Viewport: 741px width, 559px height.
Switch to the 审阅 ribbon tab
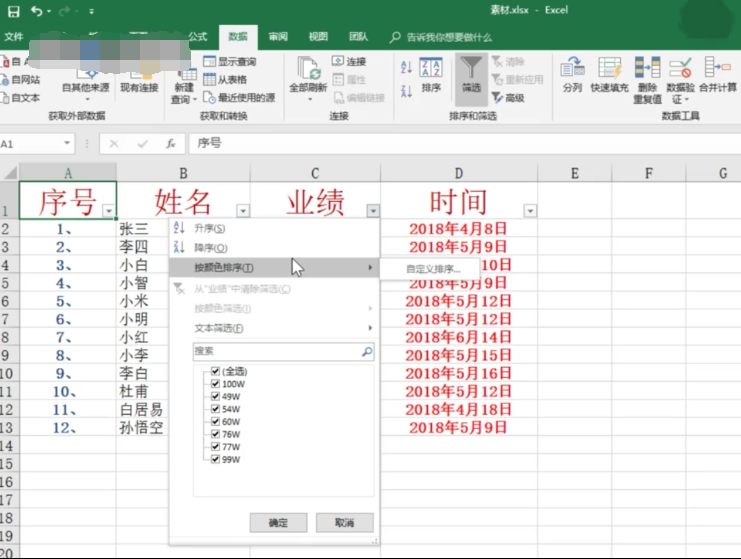click(x=278, y=37)
